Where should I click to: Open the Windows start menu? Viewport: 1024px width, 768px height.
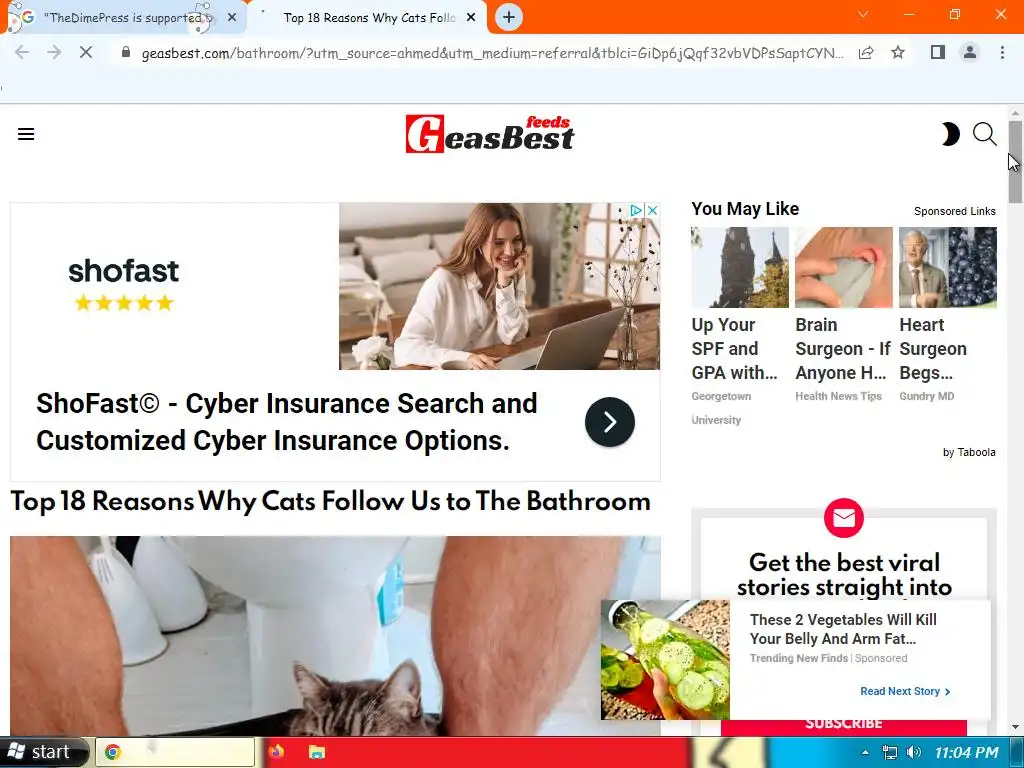(43, 752)
